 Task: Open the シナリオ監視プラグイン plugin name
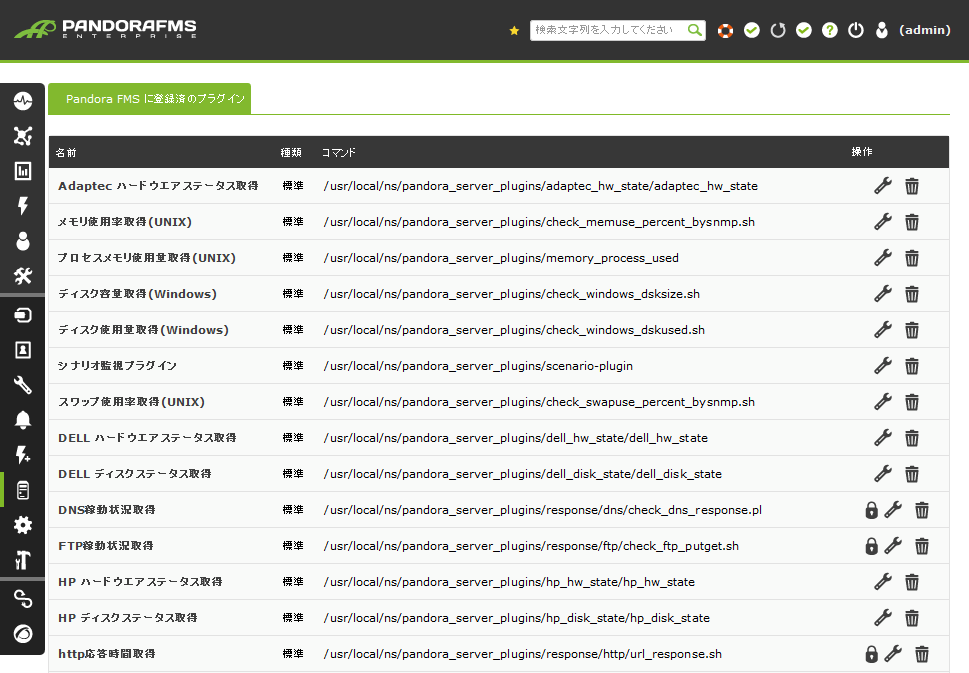[x=117, y=365]
